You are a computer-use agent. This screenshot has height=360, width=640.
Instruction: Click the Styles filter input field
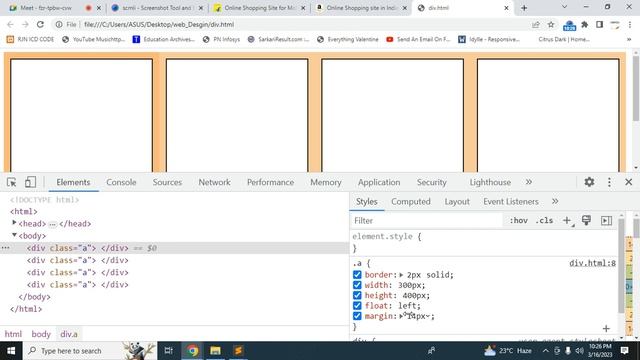coord(427,220)
